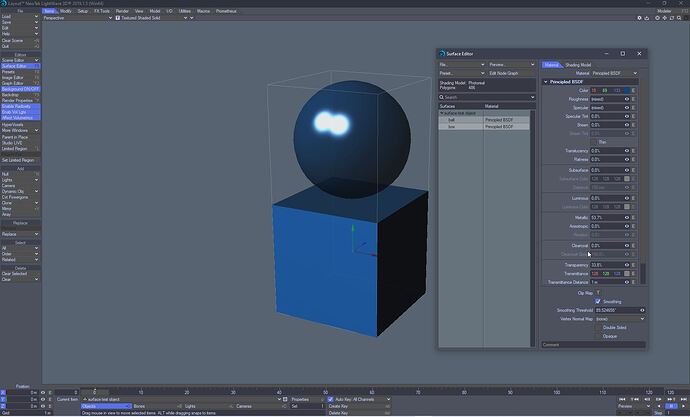Toggle Auto Key checkbox
The height and width of the screenshot is (417, 690).
(x=330, y=399)
